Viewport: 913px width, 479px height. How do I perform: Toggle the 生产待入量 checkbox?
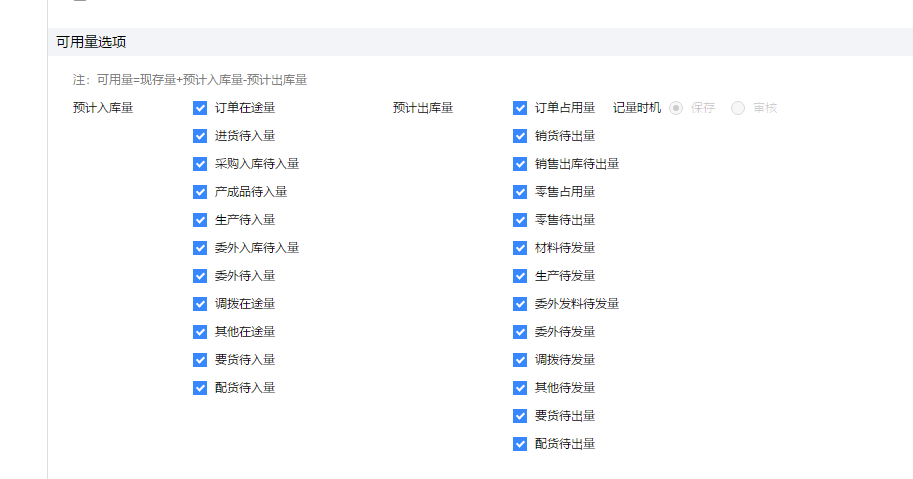click(x=200, y=220)
